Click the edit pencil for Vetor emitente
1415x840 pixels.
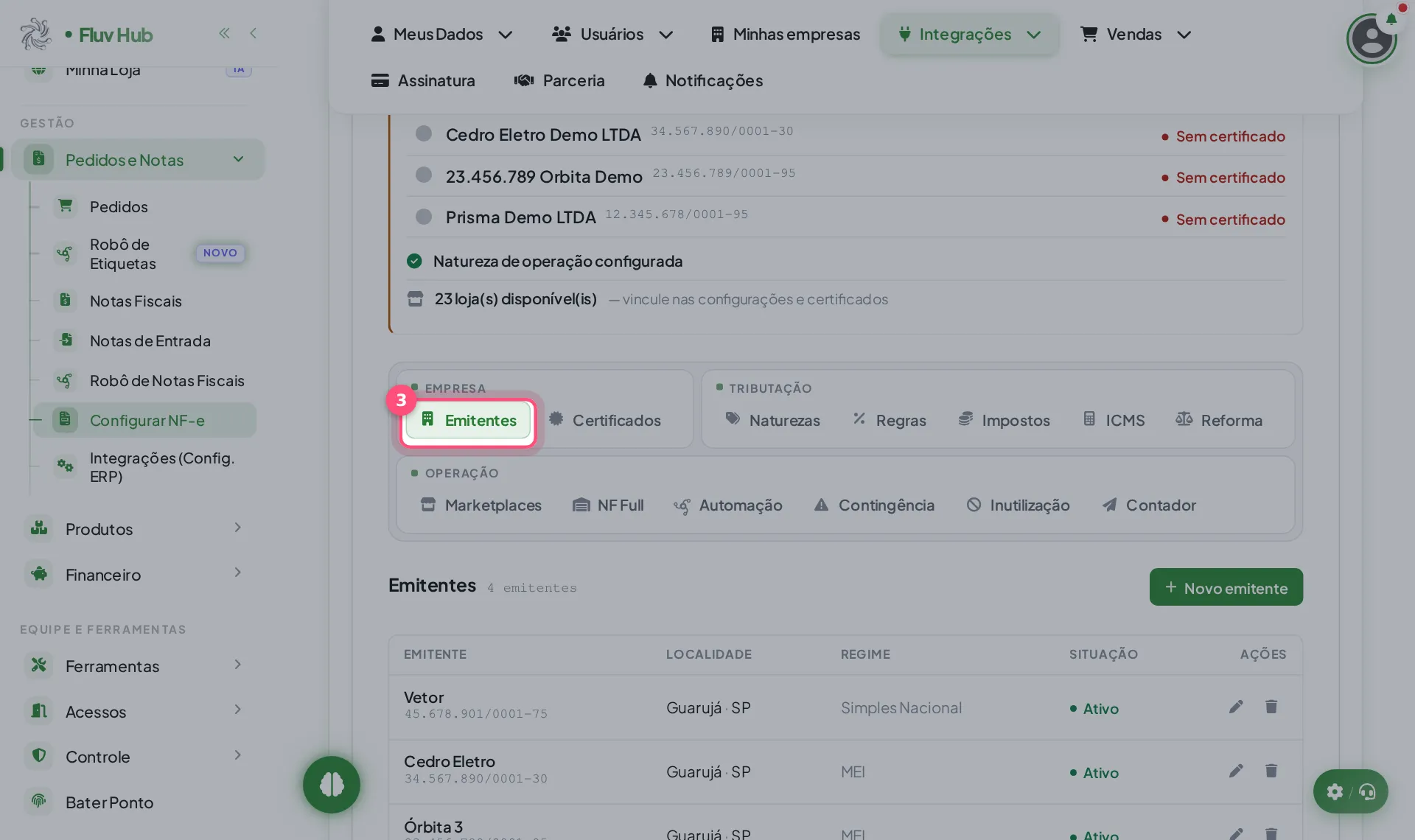click(1236, 707)
